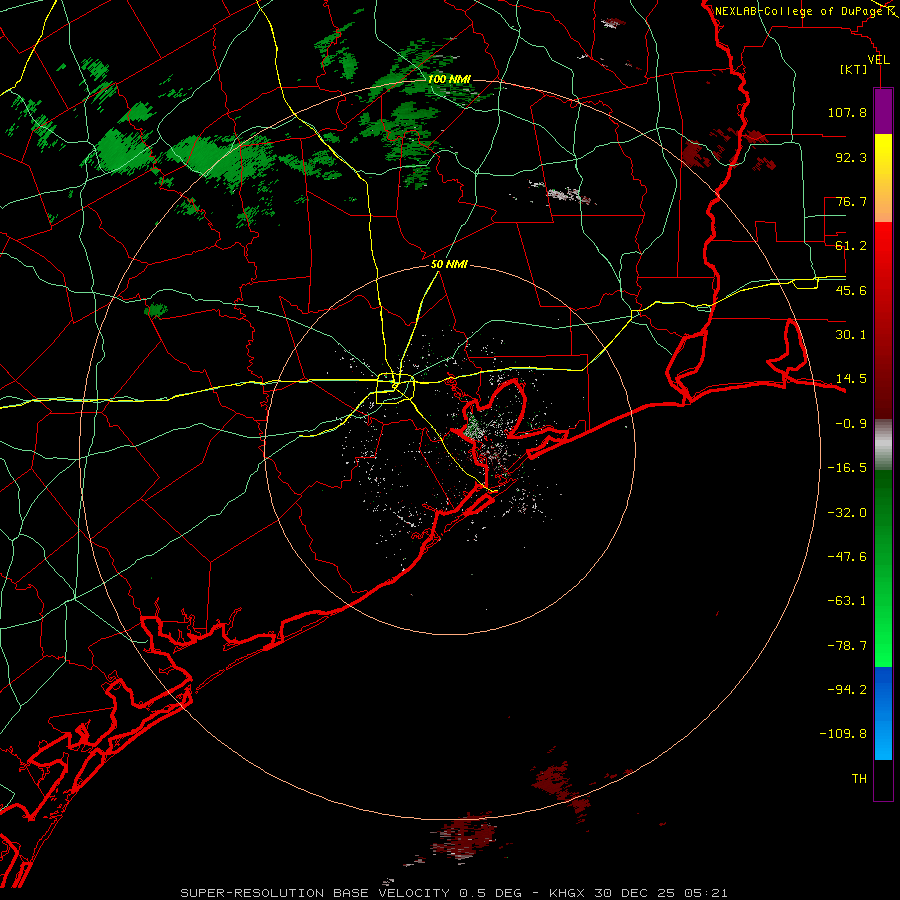This screenshot has height=900, width=900.
Task: Click the -47.6 velocity legend value
Action: tap(847, 557)
